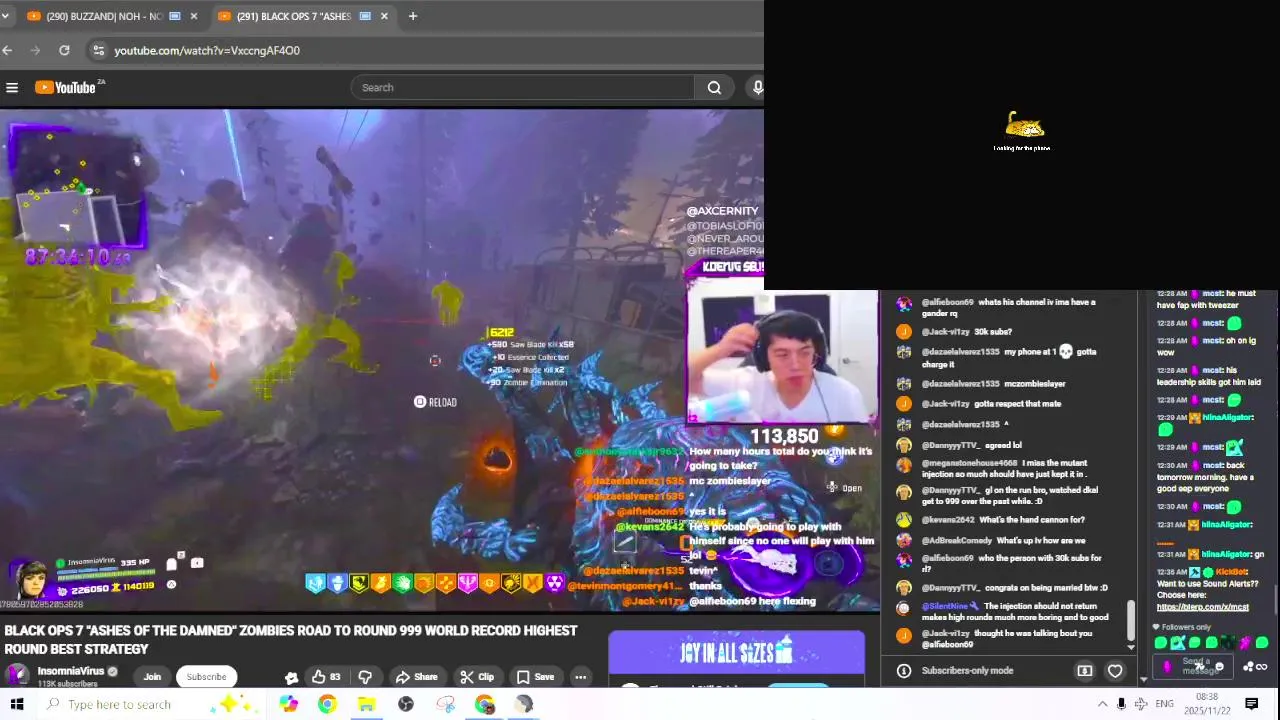The width and height of the screenshot is (1280, 720).
Task: Click the YouTube search magnifier button
Action: [x=714, y=88]
